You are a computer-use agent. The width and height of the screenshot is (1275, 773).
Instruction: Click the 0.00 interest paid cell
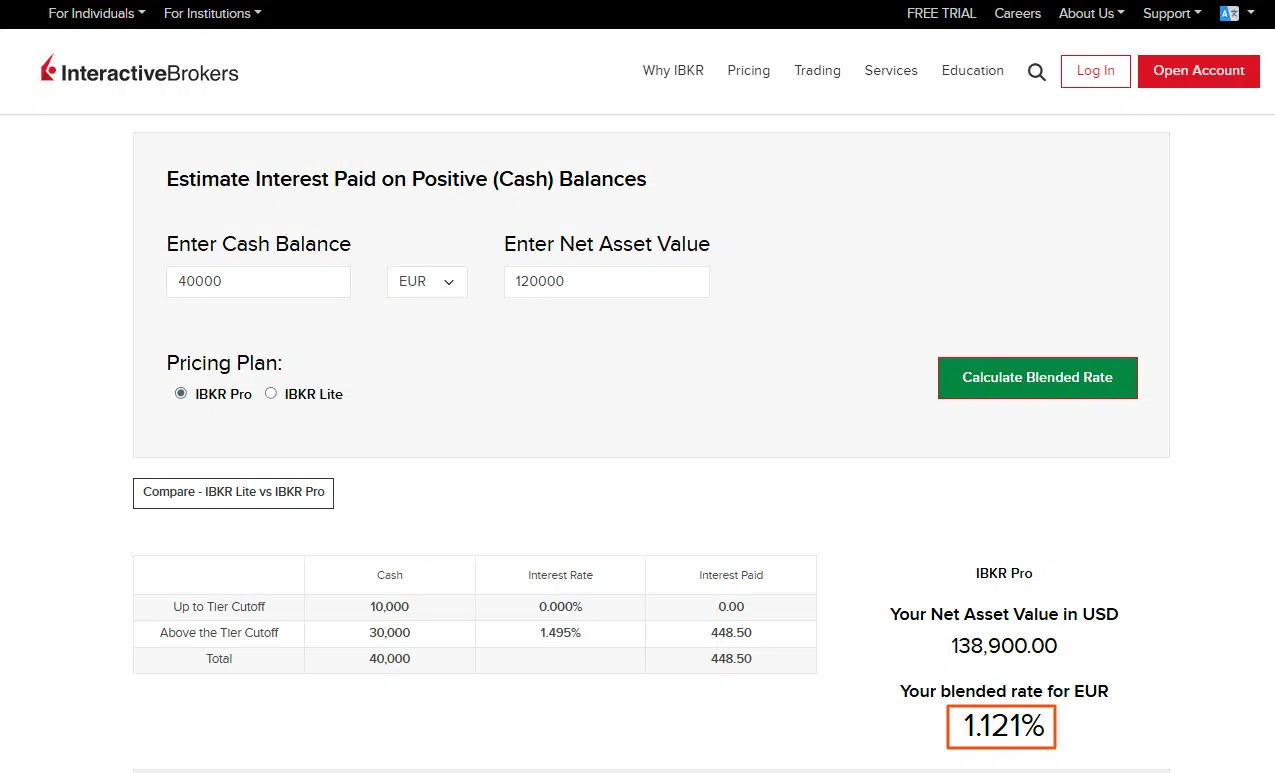(731, 607)
